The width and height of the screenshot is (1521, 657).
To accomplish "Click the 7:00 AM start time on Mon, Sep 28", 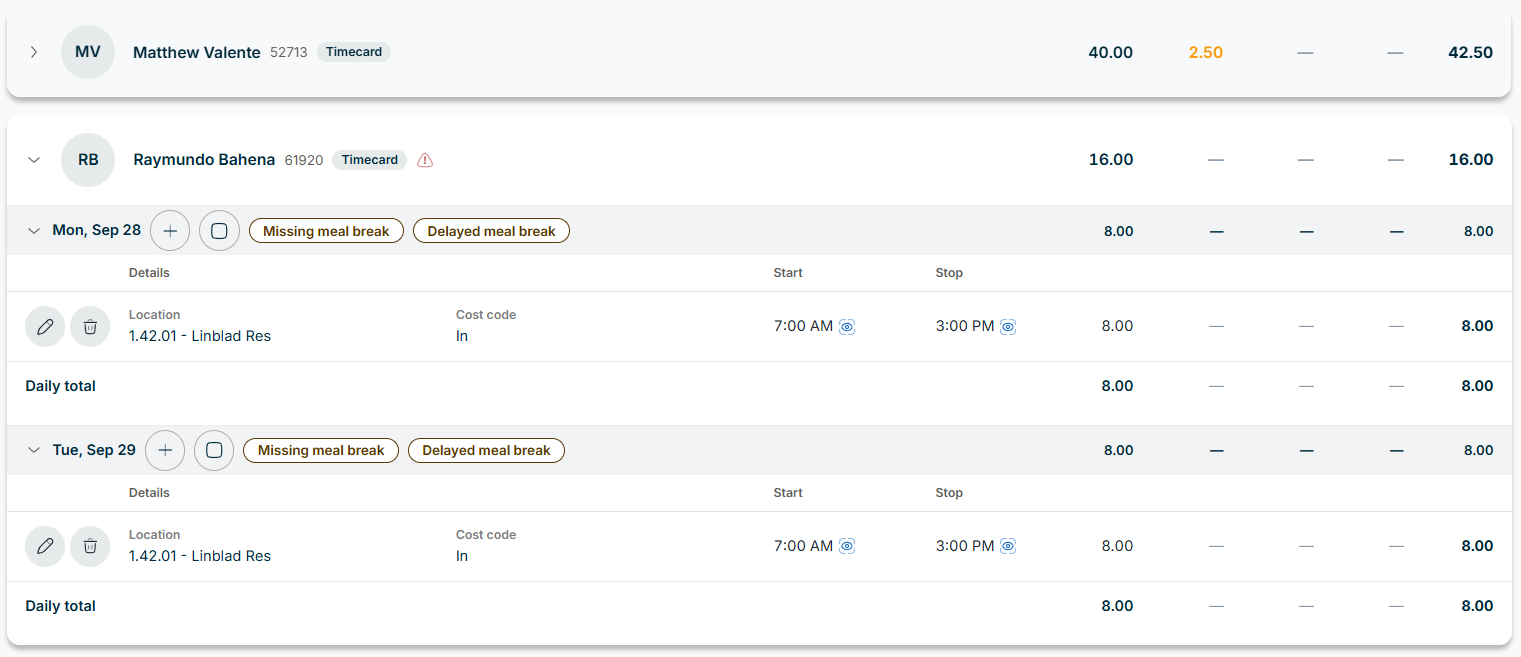I will 804,326.
